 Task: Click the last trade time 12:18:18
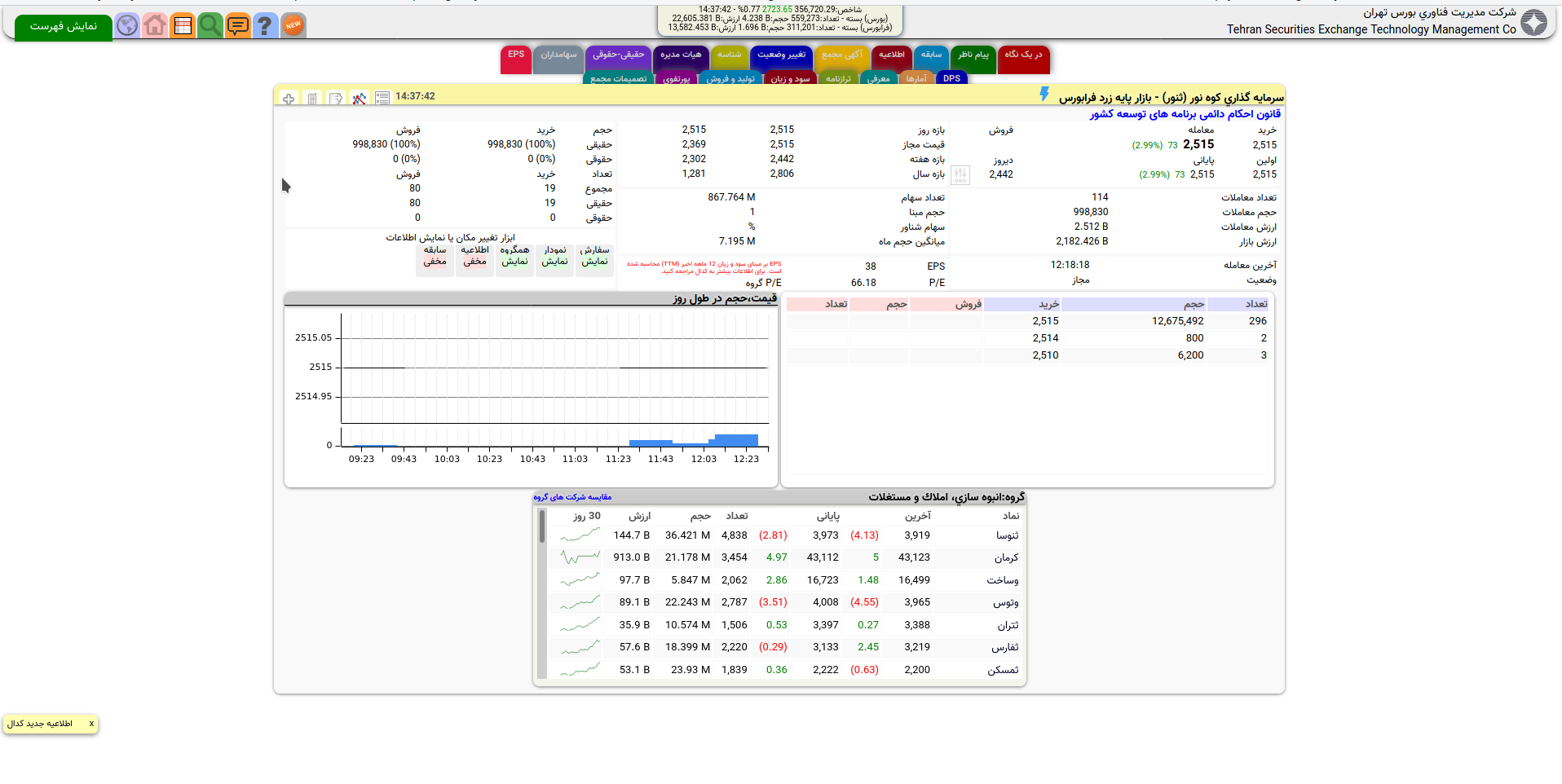[x=1070, y=265]
